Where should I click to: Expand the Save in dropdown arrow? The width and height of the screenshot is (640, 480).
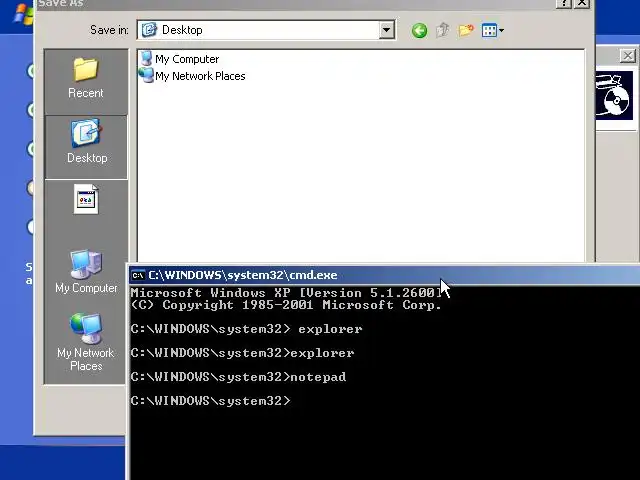[386, 30]
